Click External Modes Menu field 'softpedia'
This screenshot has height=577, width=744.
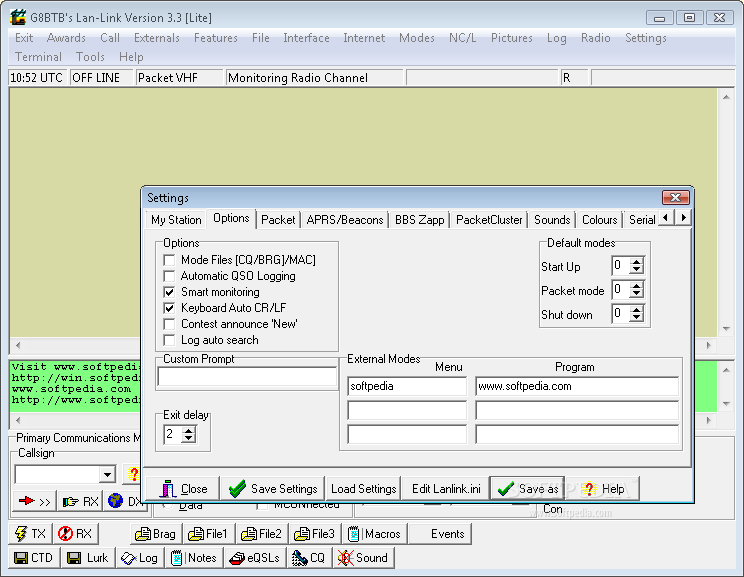pyautogui.click(x=407, y=386)
